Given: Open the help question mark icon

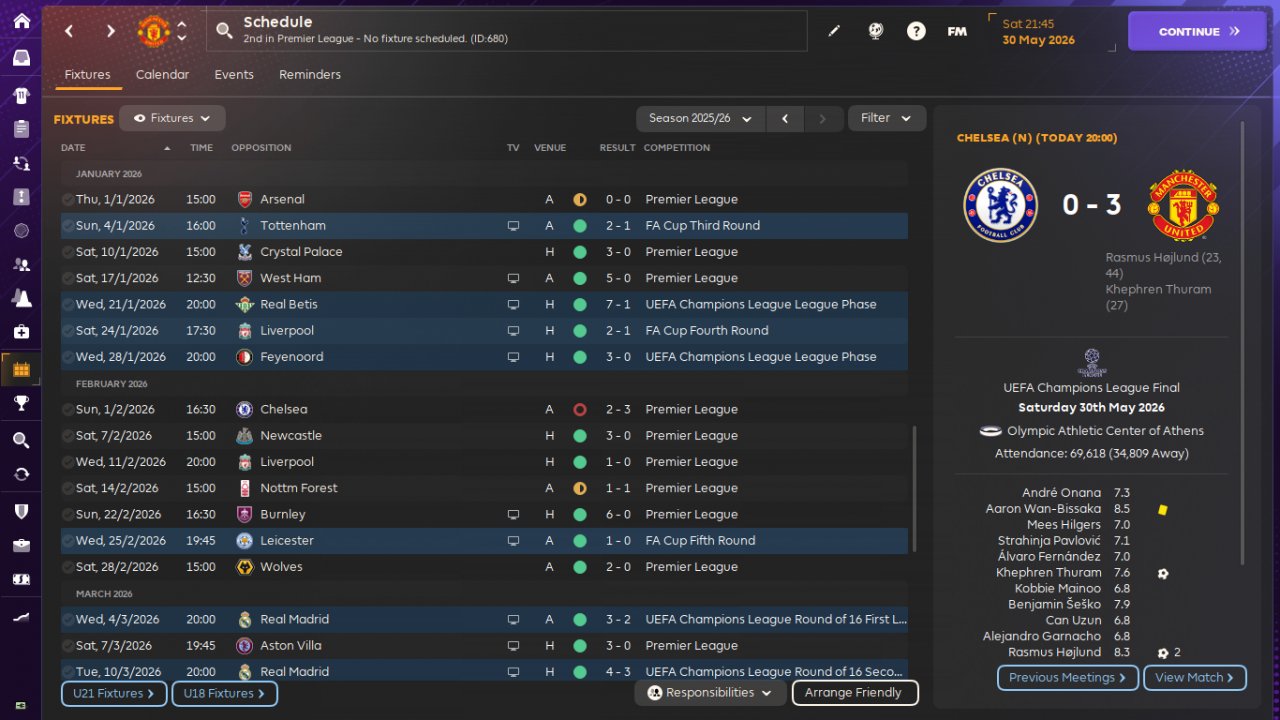Looking at the screenshot, I should [x=916, y=31].
